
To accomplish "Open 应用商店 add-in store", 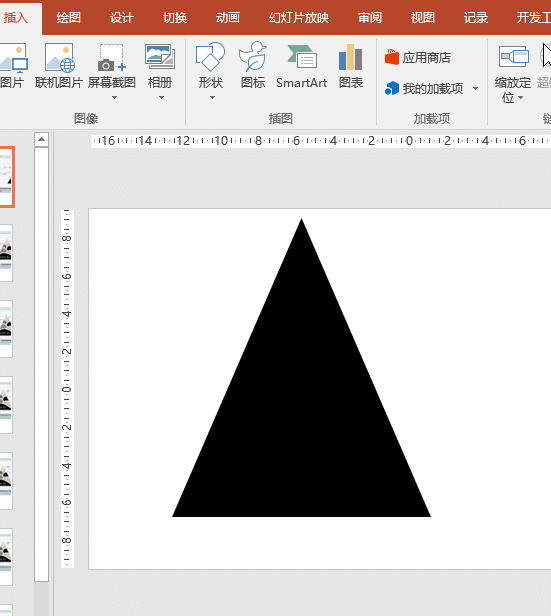I will [x=418, y=57].
